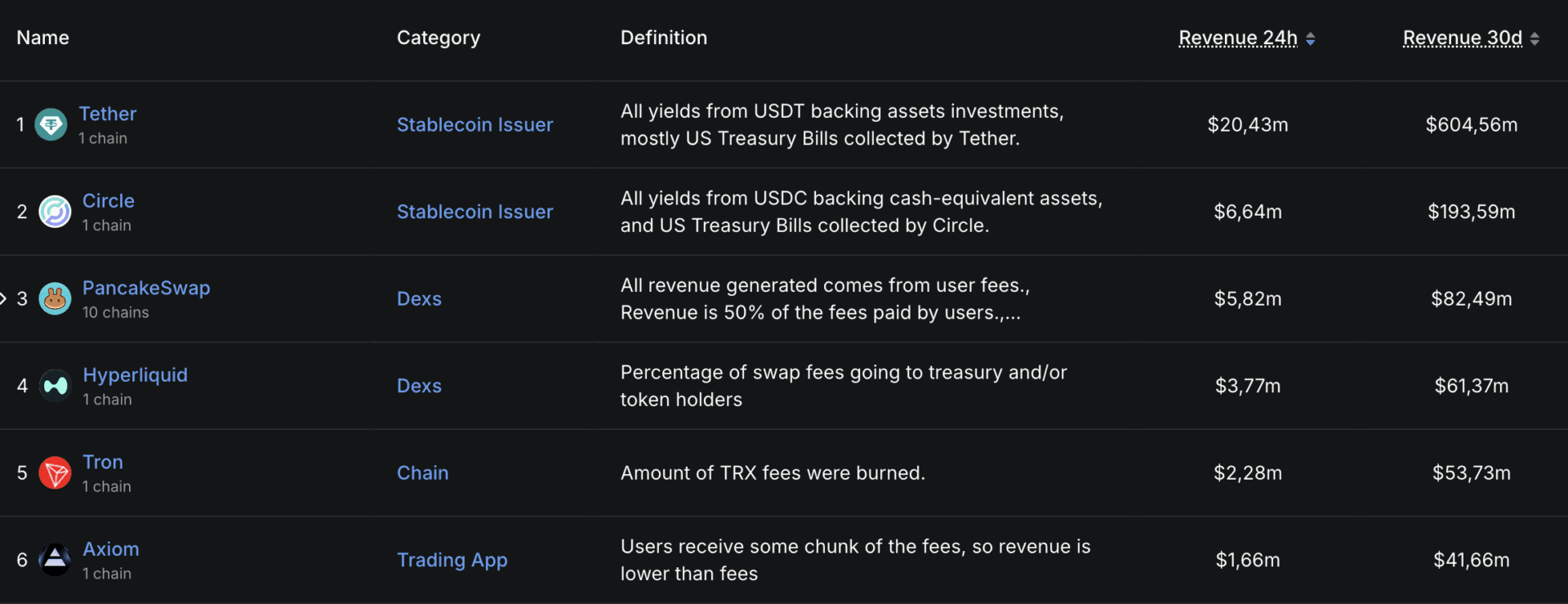
Task: Open Dexs category in PancakeSwap row
Action: [x=419, y=299]
